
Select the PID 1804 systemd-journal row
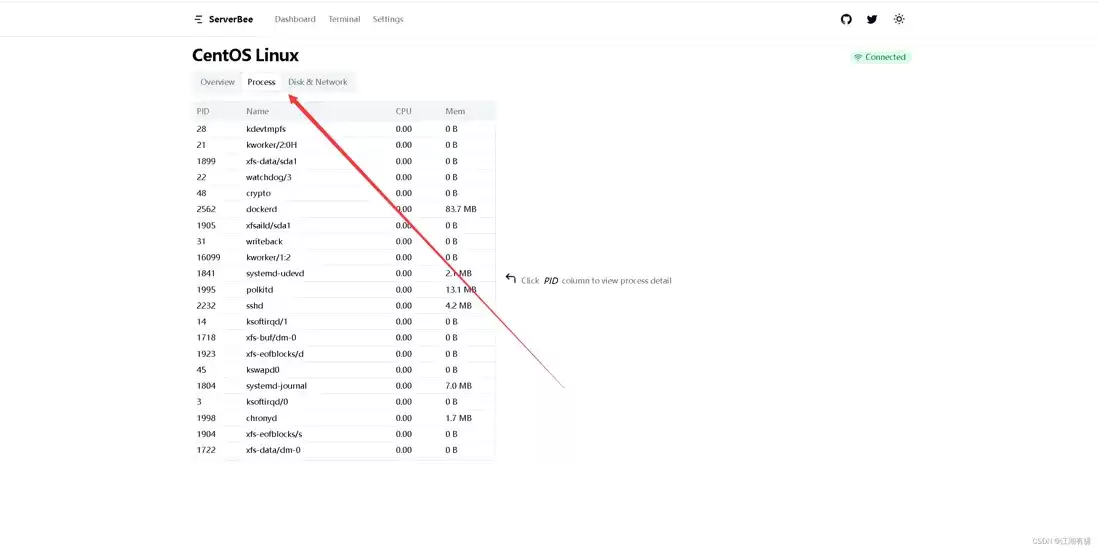click(x=344, y=386)
